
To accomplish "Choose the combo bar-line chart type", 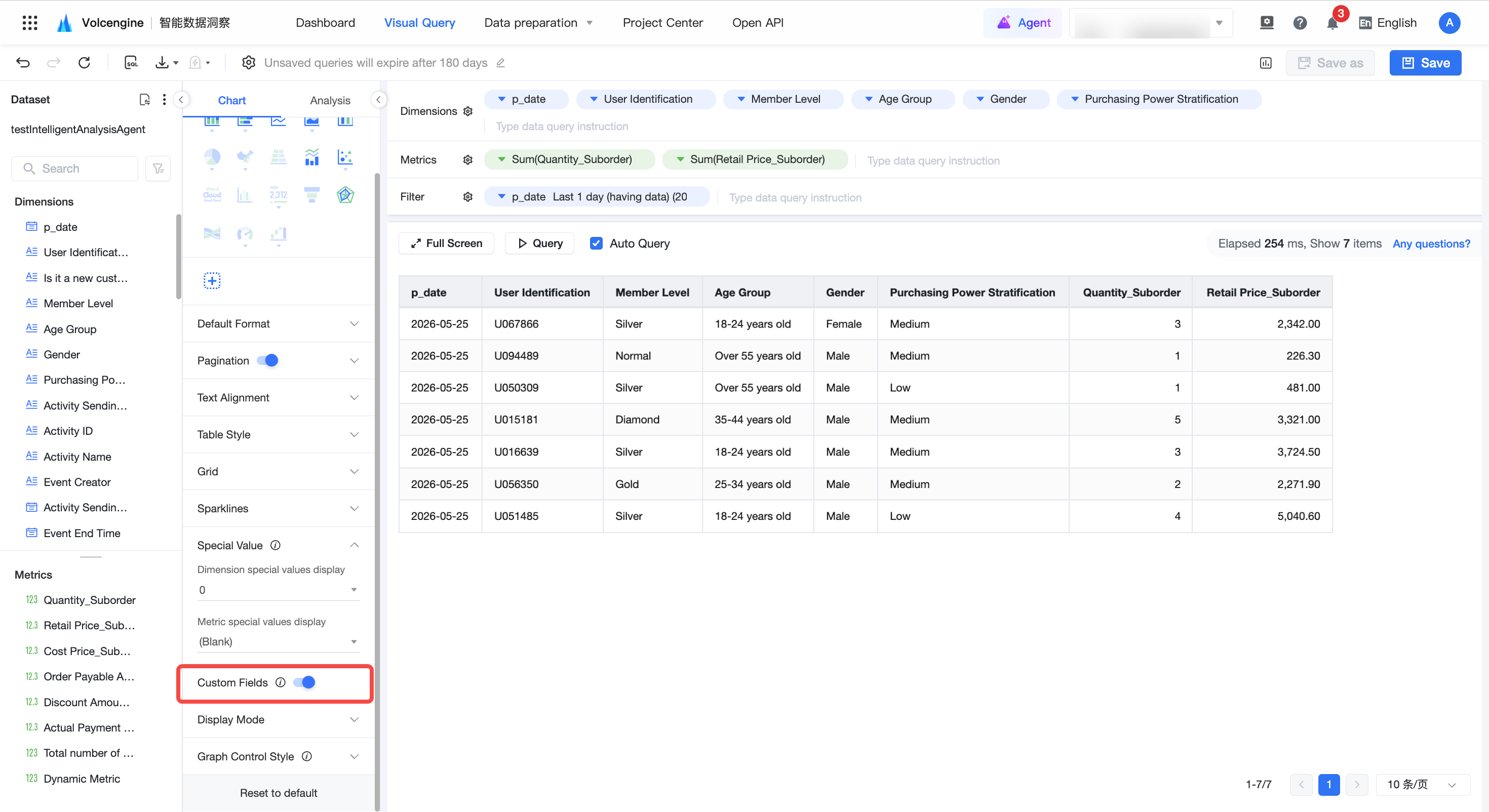I will [311, 157].
